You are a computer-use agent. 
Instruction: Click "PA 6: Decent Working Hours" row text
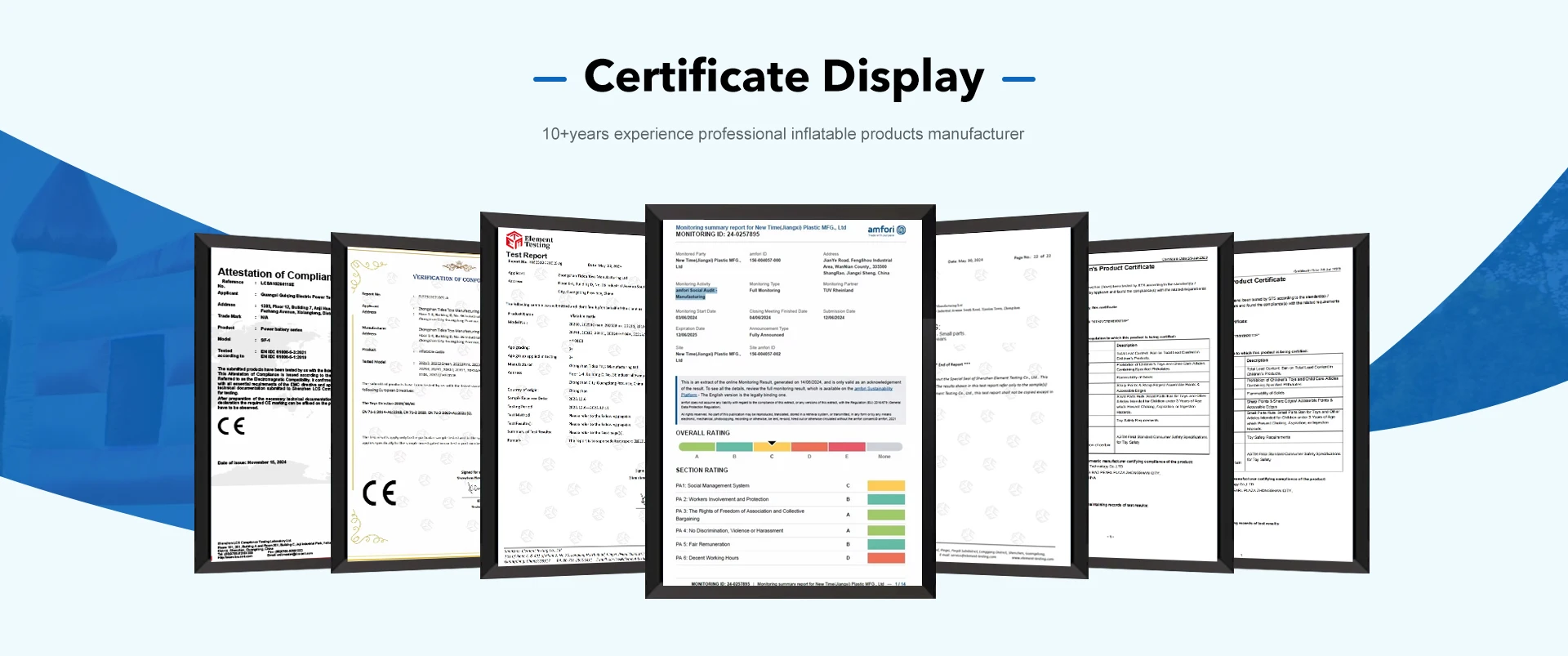pyautogui.click(x=707, y=558)
